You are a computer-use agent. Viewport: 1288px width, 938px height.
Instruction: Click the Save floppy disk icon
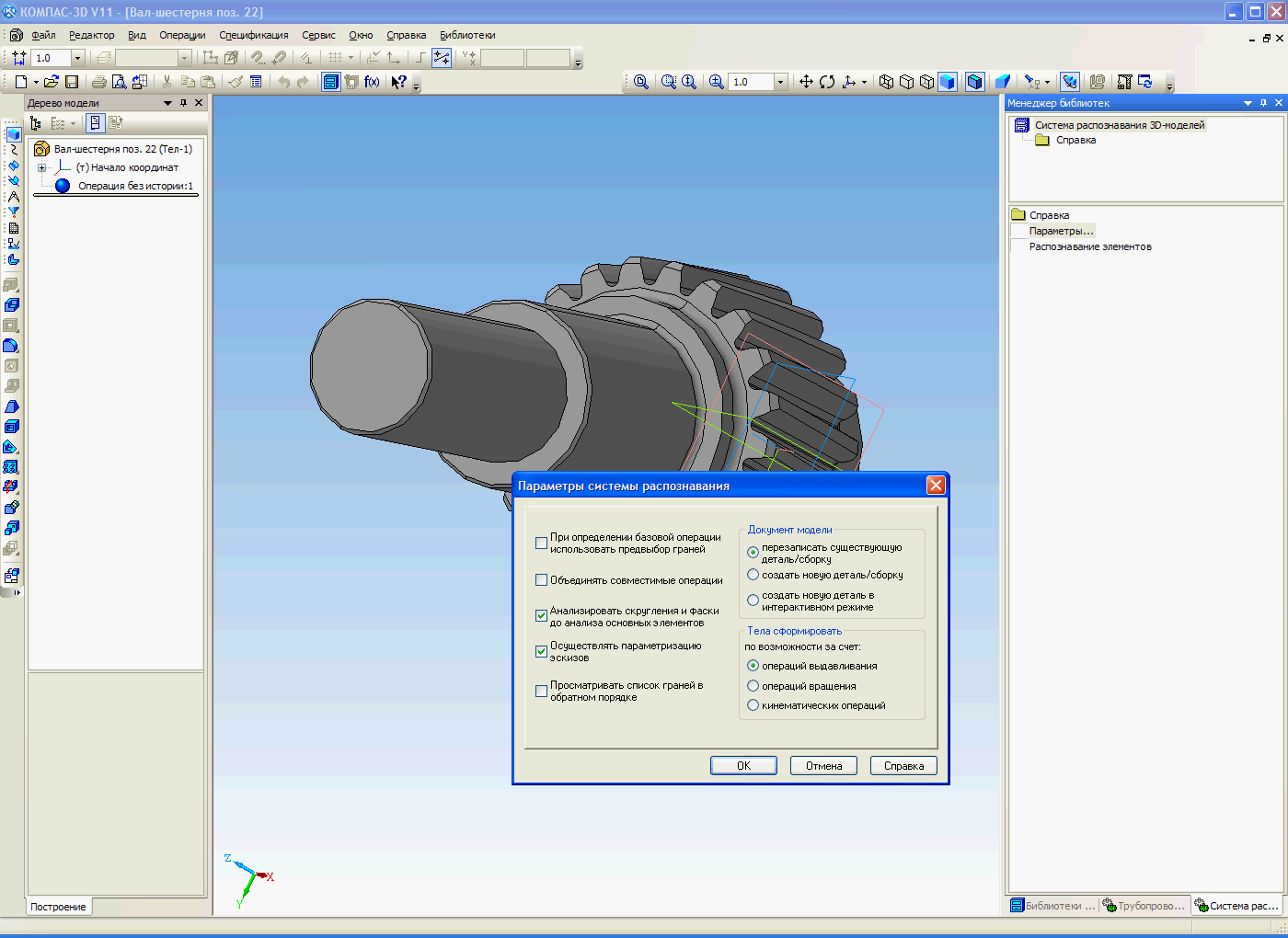(72, 82)
